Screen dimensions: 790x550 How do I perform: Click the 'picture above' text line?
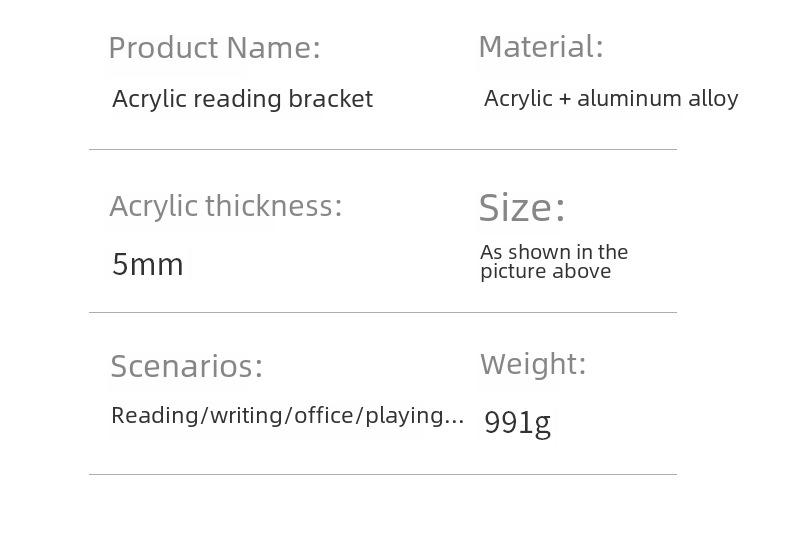pyautogui.click(x=546, y=272)
